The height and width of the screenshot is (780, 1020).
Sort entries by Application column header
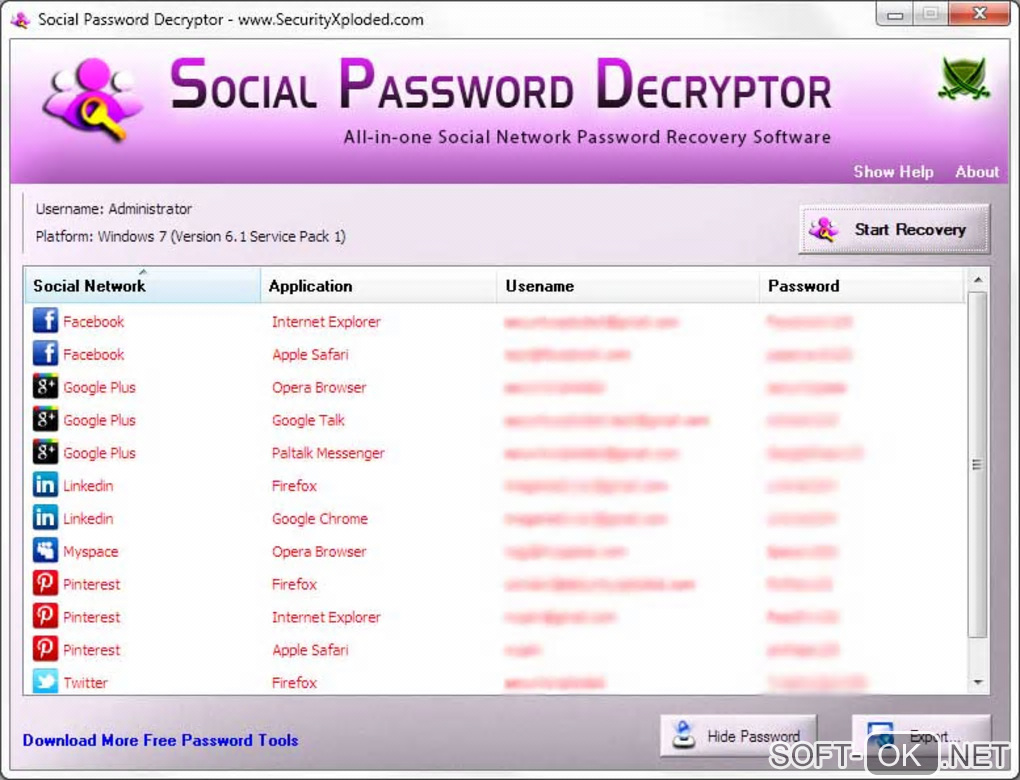pyautogui.click(x=379, y=286)
